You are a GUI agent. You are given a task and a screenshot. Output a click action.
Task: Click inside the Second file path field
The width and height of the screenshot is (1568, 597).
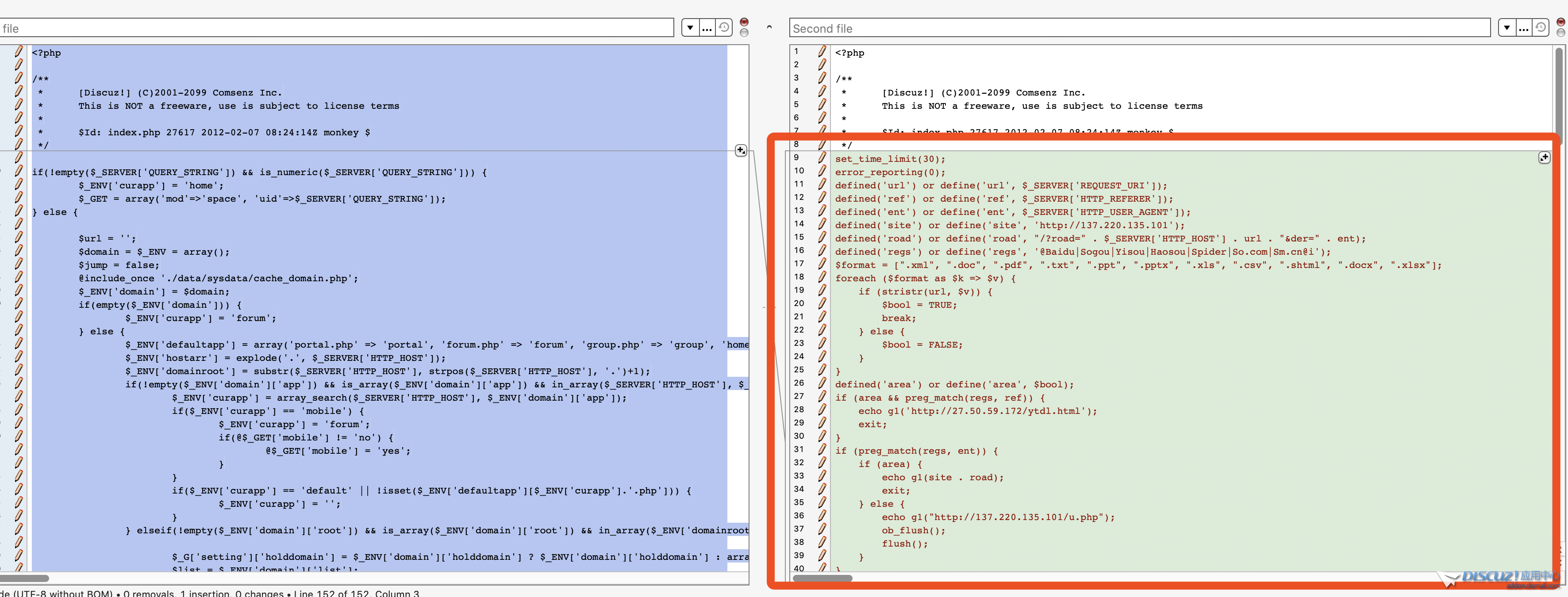[1138, 28]
